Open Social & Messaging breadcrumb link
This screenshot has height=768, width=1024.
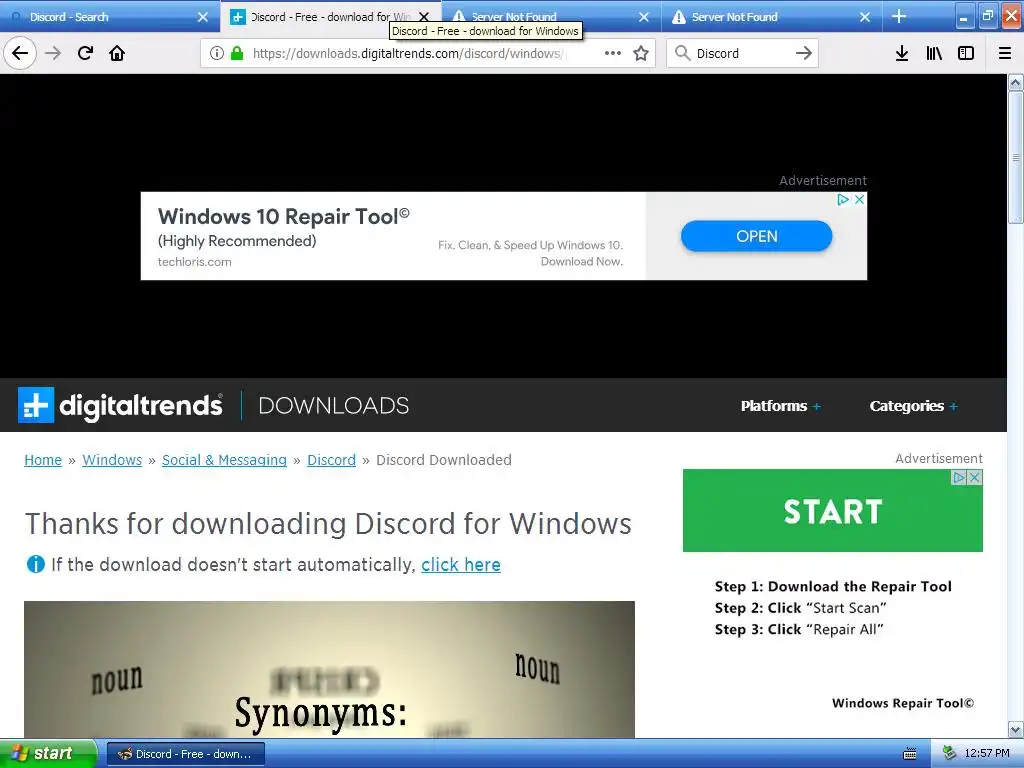click(224, 460)
